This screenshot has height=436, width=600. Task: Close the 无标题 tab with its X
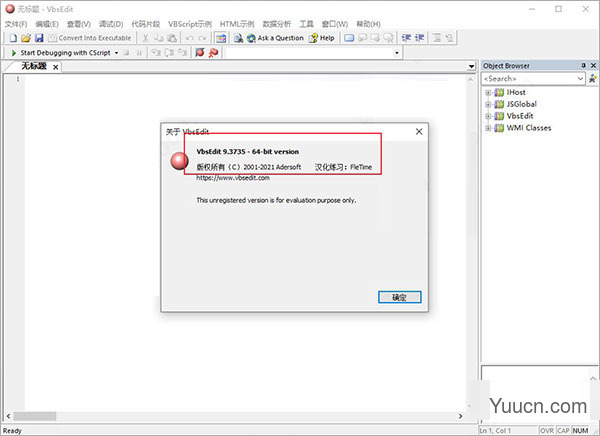[x=55, y=67]
